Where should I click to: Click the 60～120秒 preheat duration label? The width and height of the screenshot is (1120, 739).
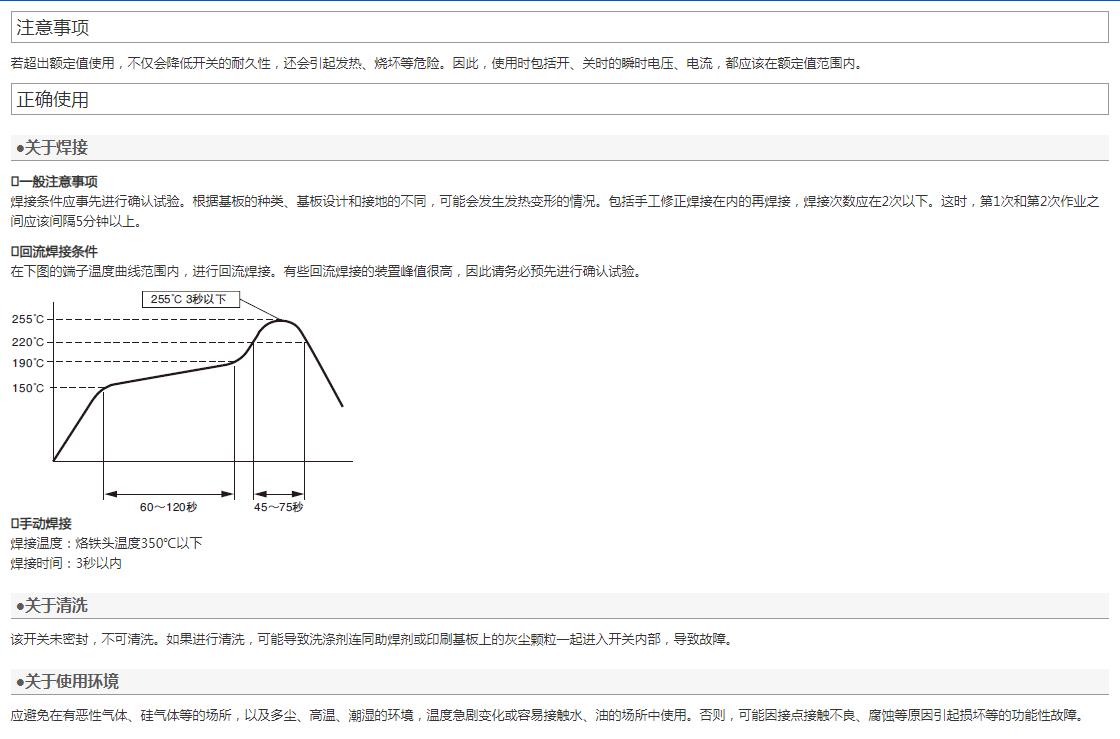[168, 507]
